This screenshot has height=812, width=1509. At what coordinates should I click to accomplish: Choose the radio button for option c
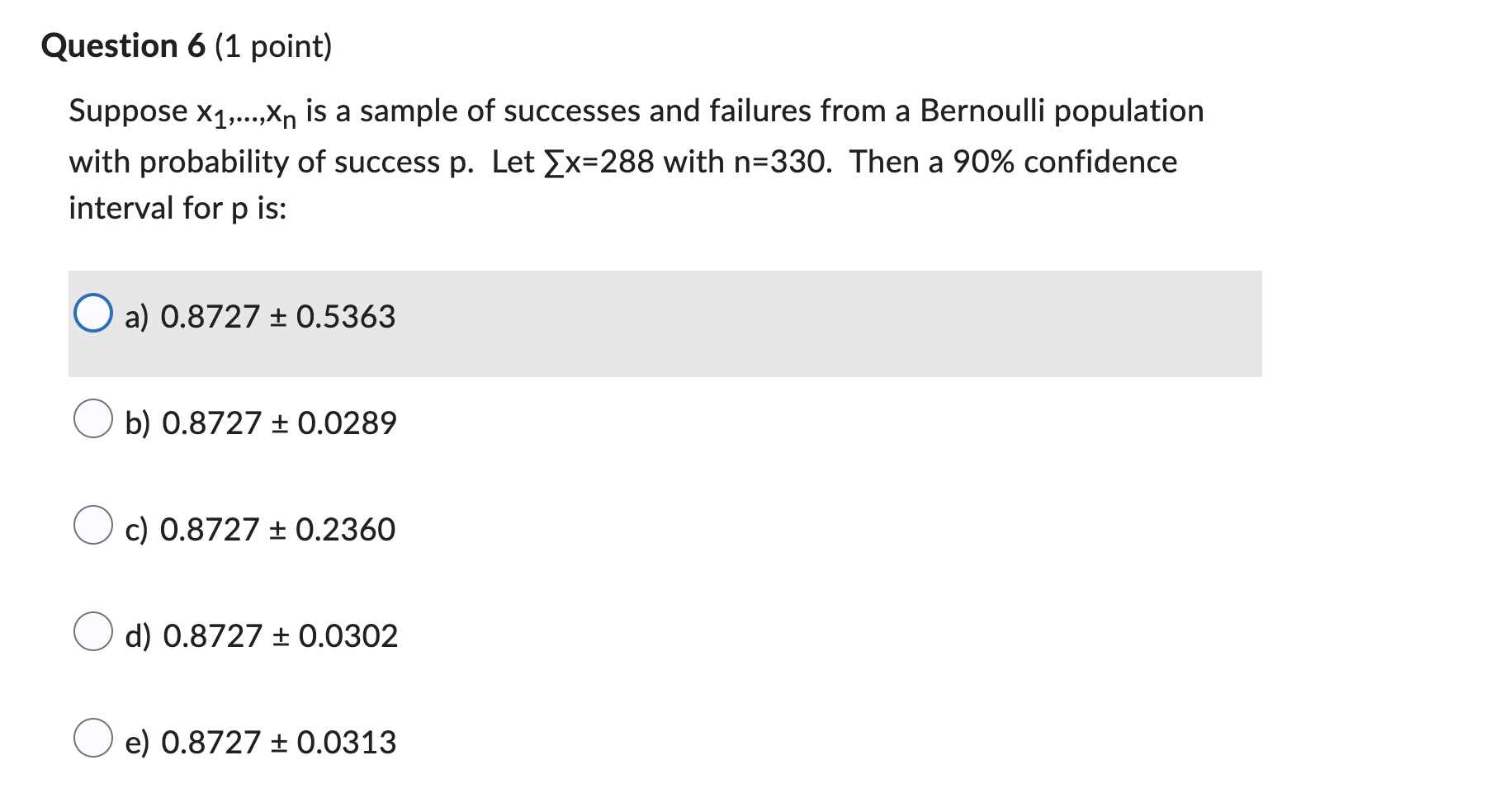tap(93, 525)
